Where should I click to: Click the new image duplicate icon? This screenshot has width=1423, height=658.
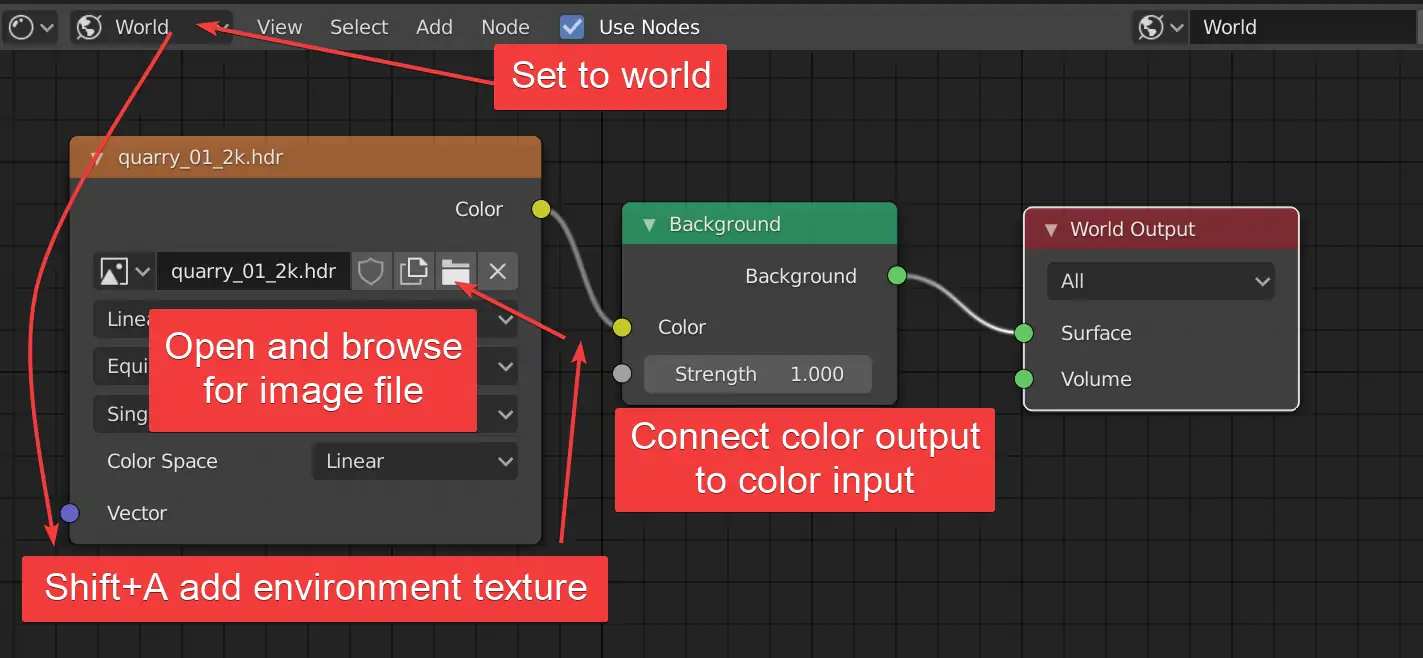[413, 271]
